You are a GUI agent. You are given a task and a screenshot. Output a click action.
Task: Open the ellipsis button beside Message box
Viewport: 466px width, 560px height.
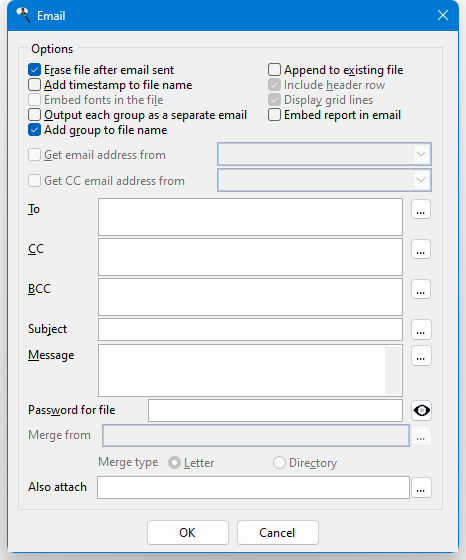(x=421, y=356)
